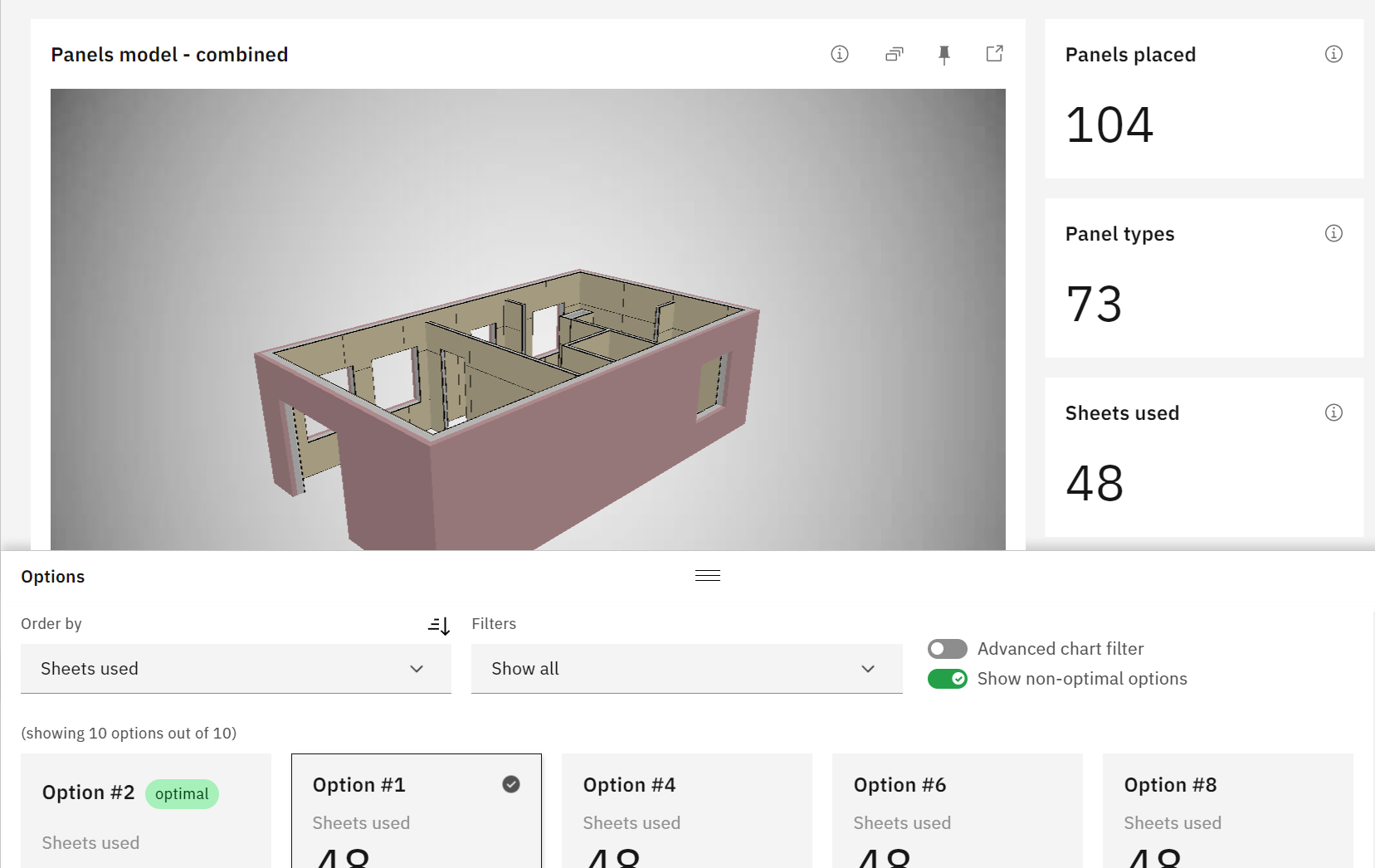Screen dimensions: 1375x868
Task: Open info tooltip for Panel types metric
Action: click(1334, 233)
